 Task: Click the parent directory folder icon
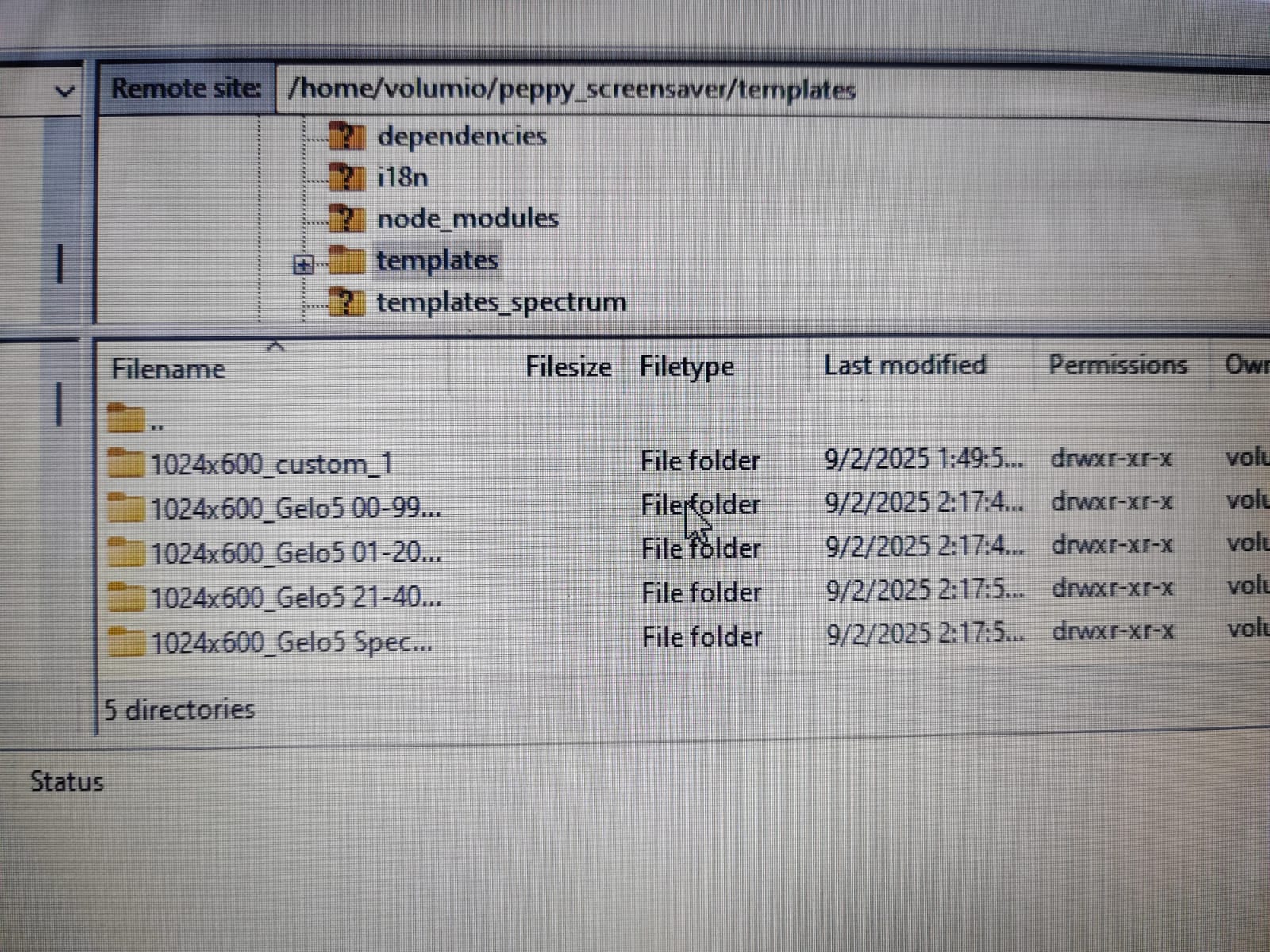pyautogui.click(x=126, y=417)
